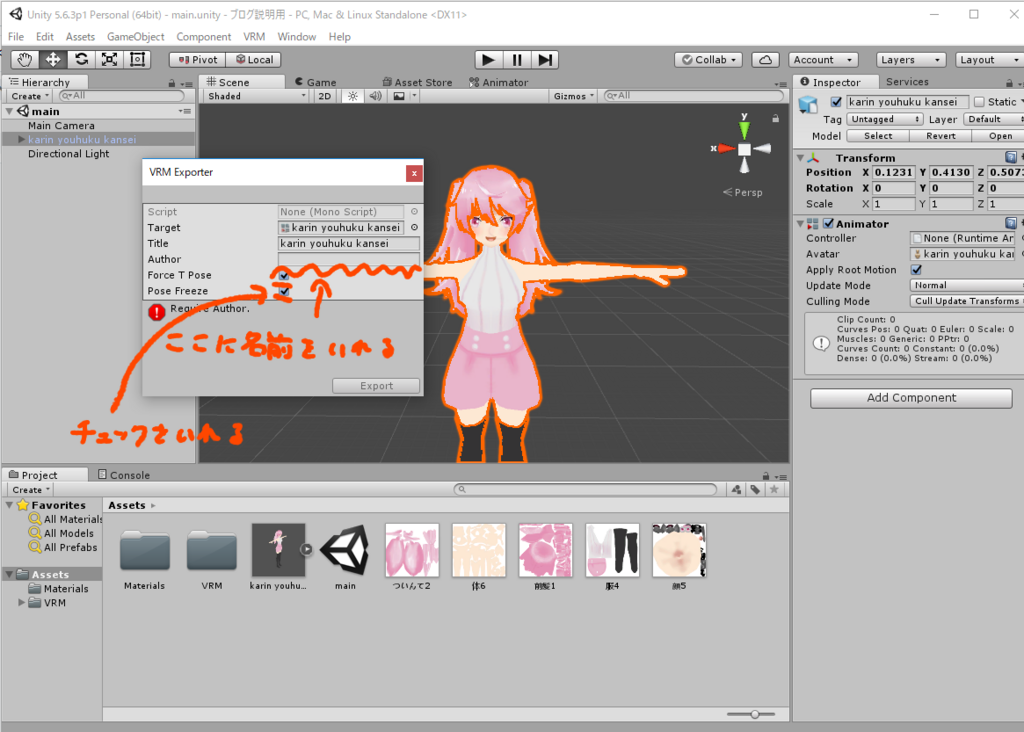Open the Gizmos dropdown

574,96
